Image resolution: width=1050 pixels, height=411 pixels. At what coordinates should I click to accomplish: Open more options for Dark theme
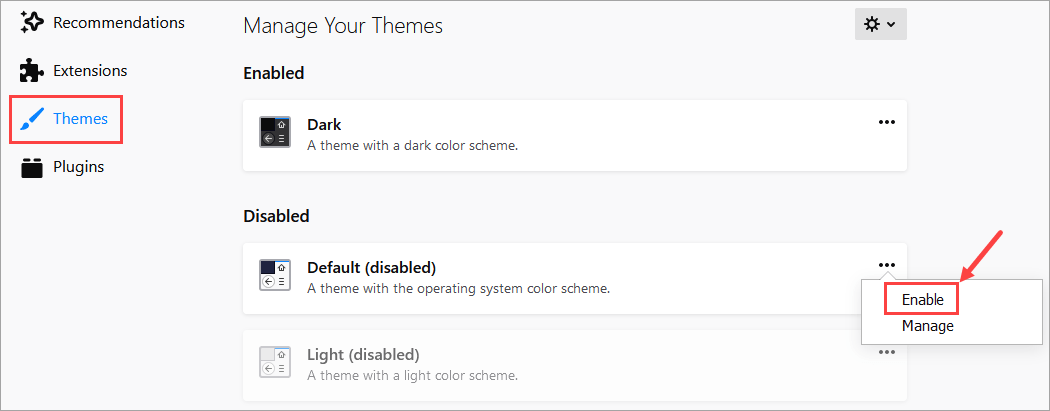pos(886,122)
